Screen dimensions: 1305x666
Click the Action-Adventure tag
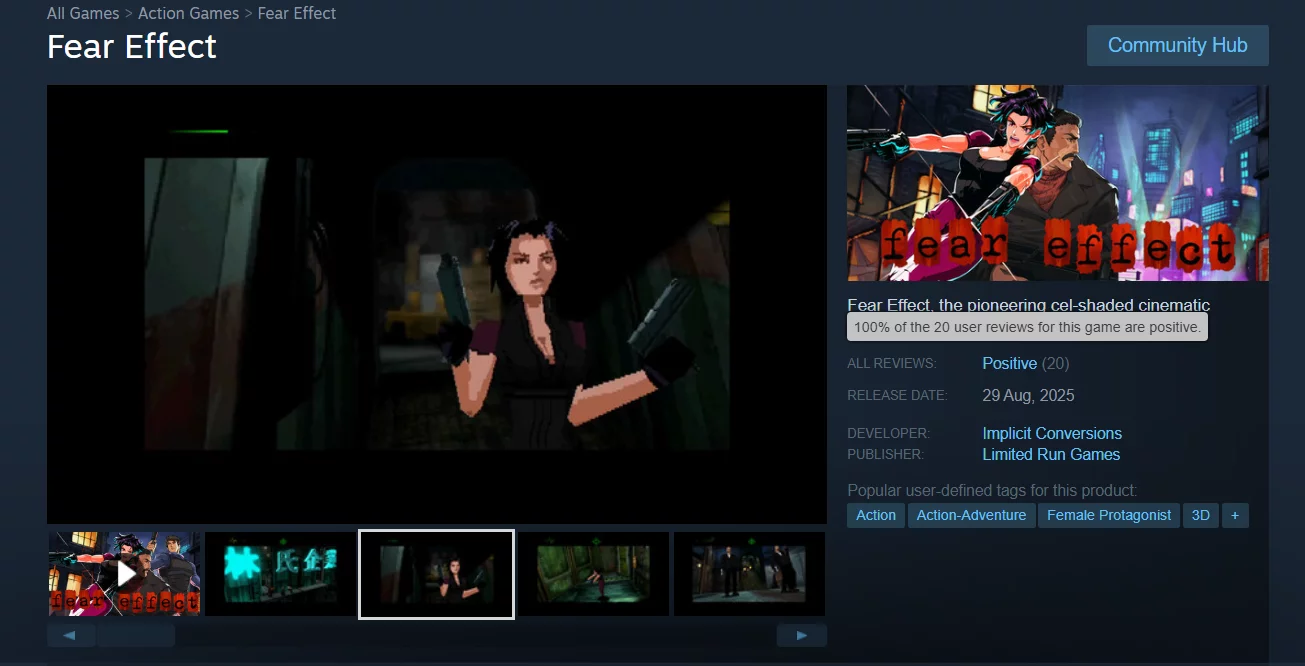971,515
